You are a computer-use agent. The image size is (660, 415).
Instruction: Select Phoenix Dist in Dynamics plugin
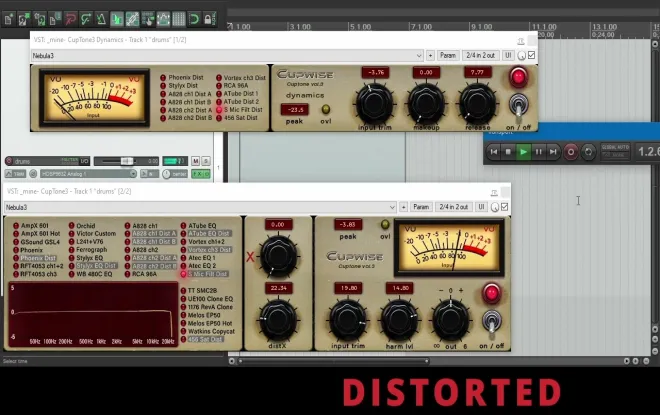(x=182, y=77)
